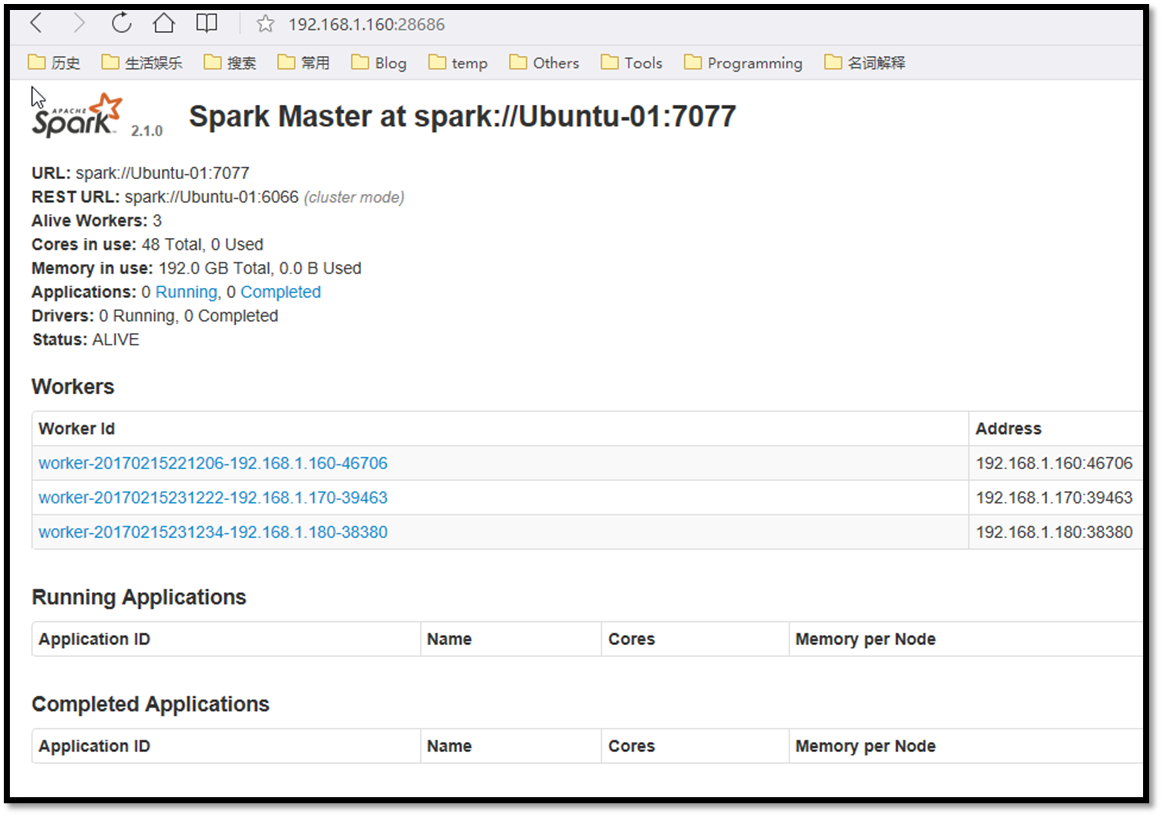1162x816 pixels.
Task: Open the 生活娱乐 bookmarks folder
Action: tap(142, 63)
